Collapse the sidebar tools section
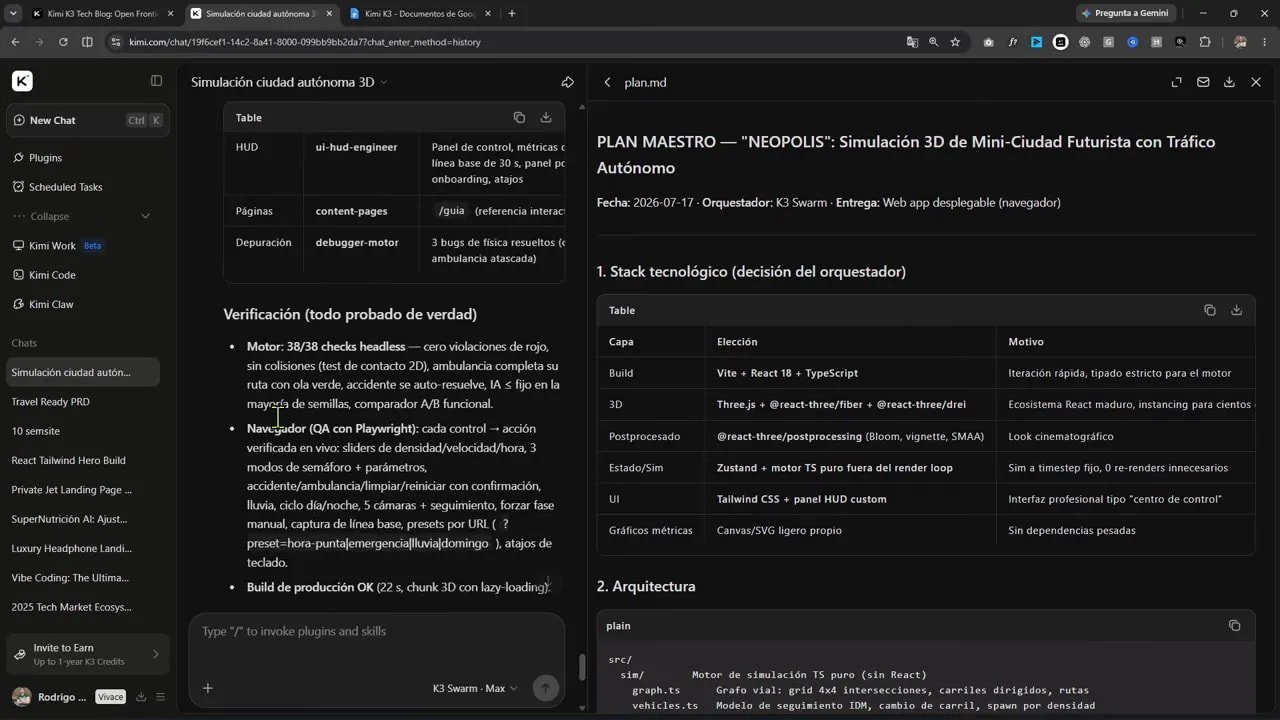 coord(82,216)
